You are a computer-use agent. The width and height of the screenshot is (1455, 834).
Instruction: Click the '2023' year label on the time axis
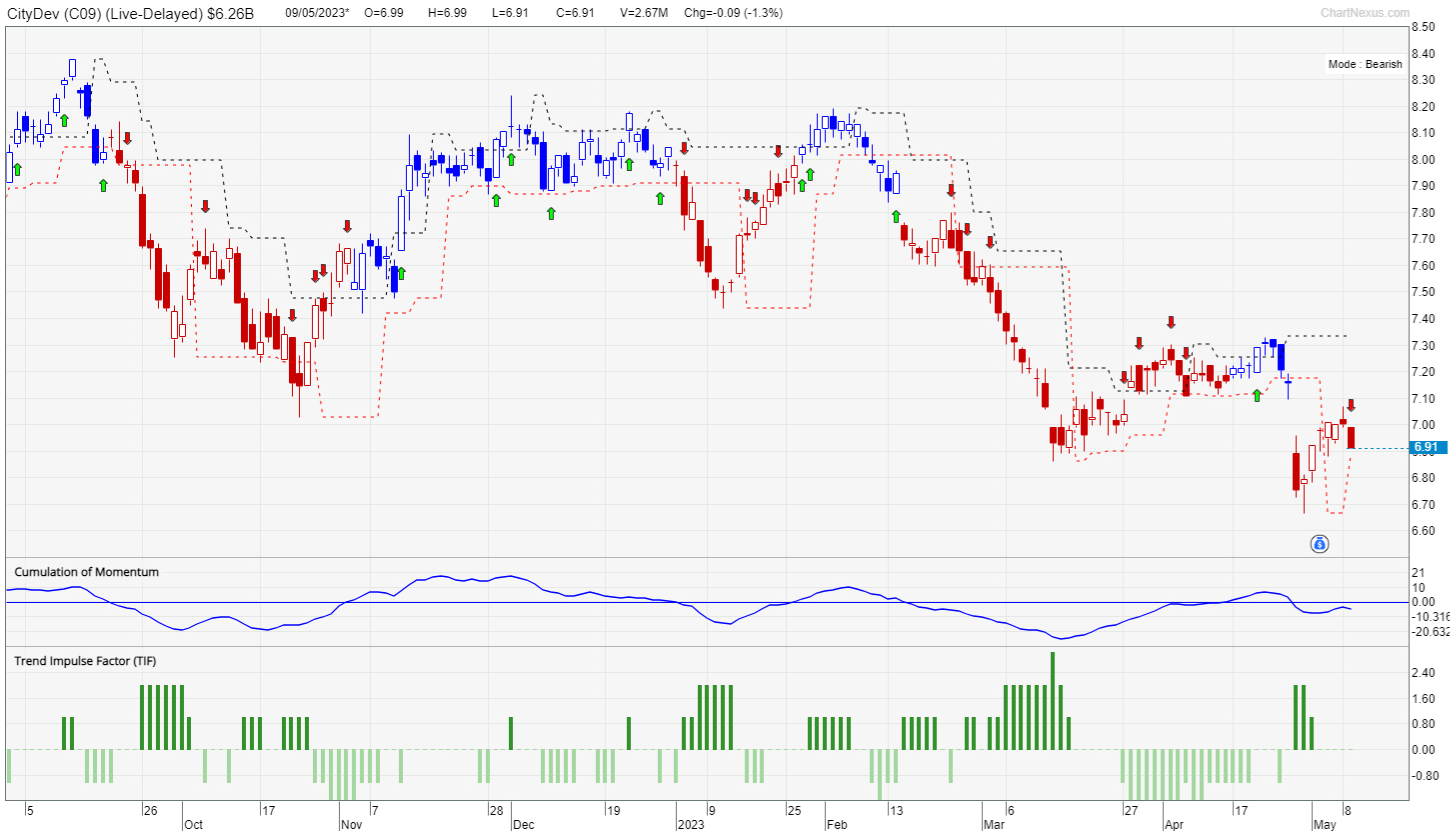691,825
